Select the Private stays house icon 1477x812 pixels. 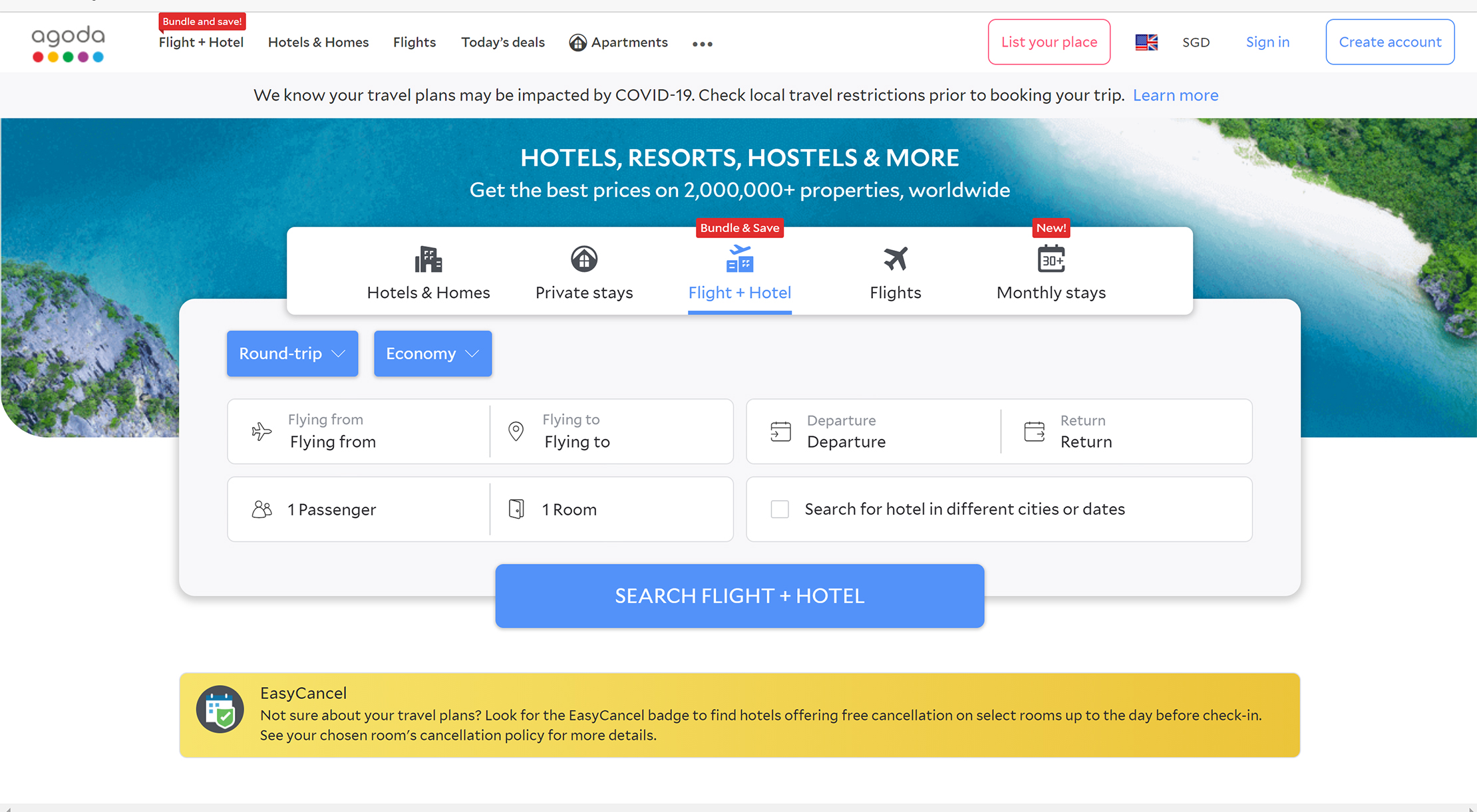[584, 259]
